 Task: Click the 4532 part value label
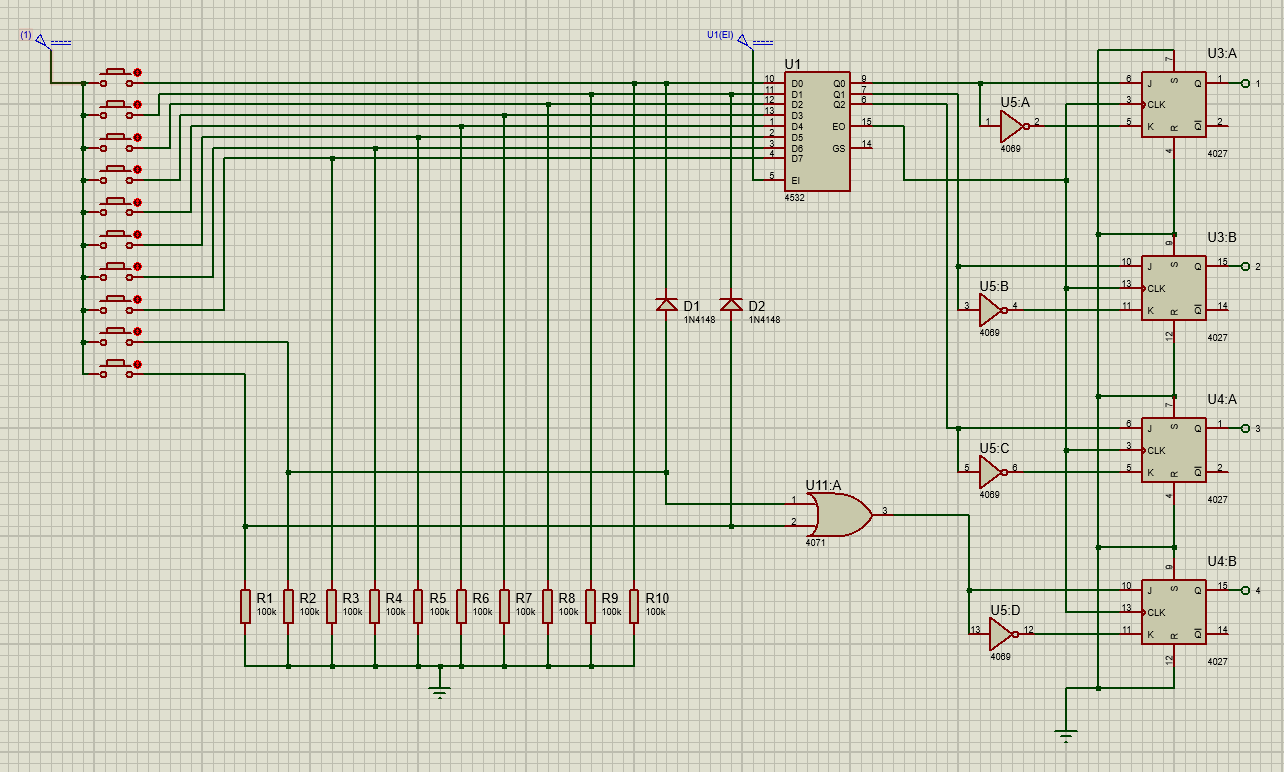794,198
